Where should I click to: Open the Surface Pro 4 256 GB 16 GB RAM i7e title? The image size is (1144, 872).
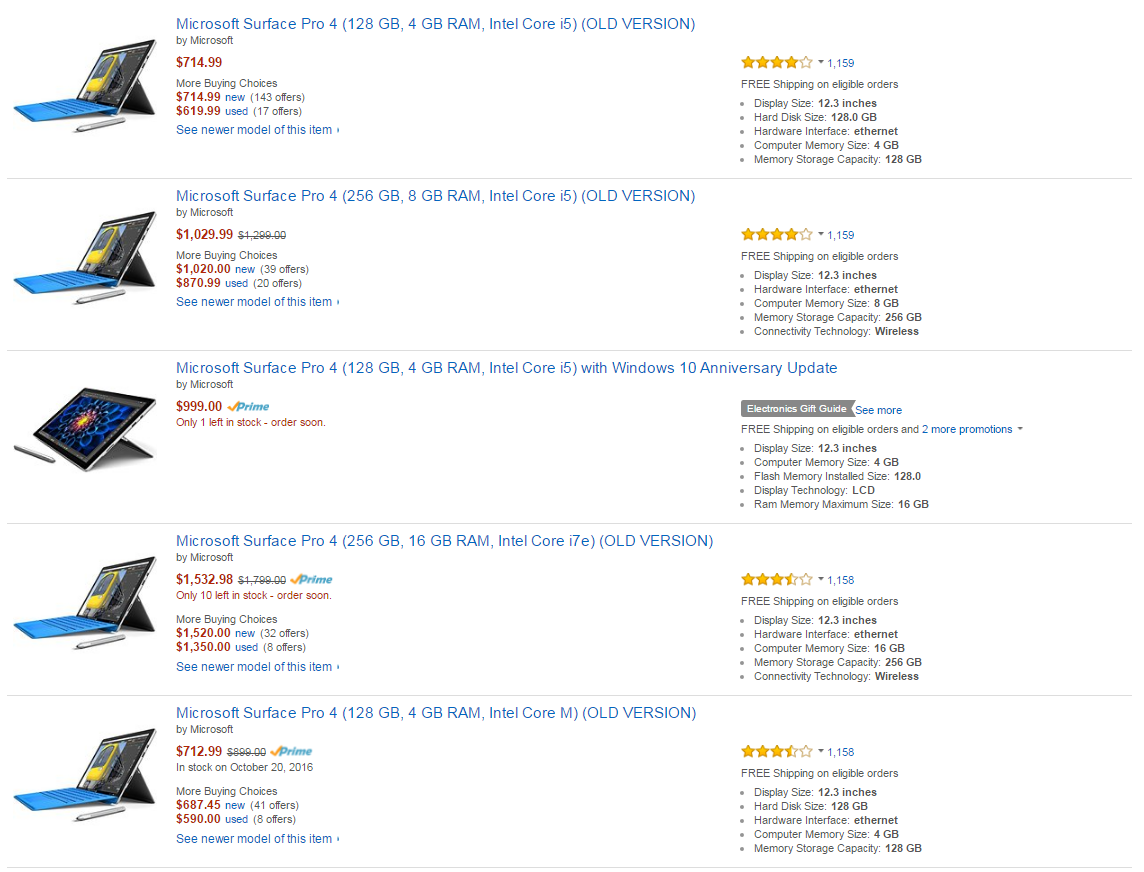(444, 541)
